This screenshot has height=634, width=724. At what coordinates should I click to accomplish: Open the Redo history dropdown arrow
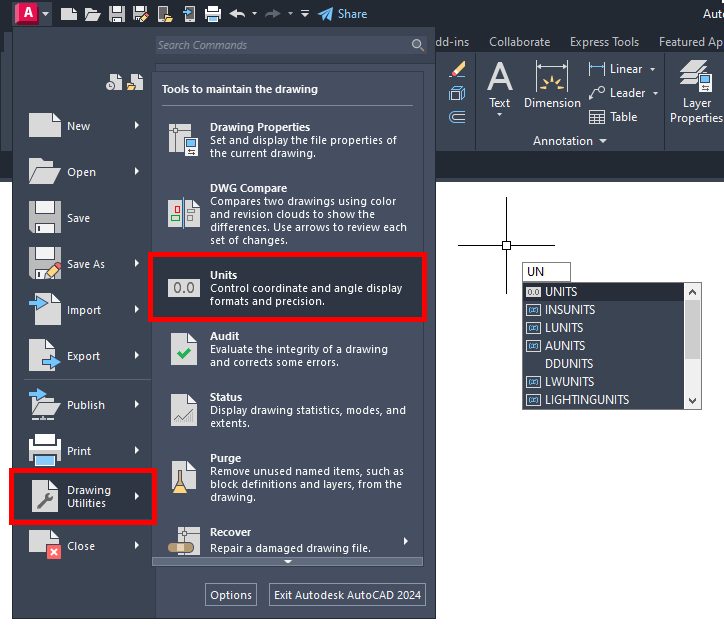pyautogui.click(x=290, y=14)
